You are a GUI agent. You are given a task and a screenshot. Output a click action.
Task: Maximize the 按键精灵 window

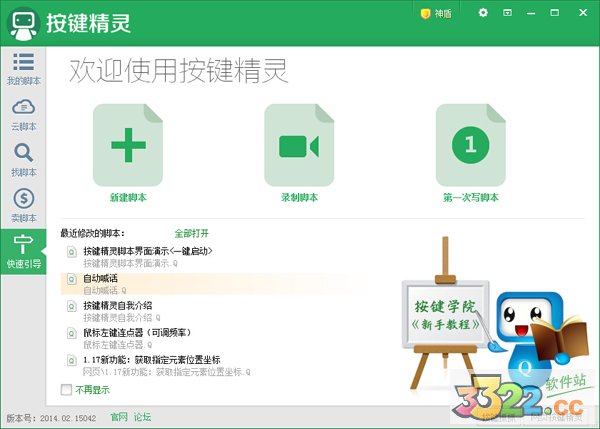(x=554, y=13)
